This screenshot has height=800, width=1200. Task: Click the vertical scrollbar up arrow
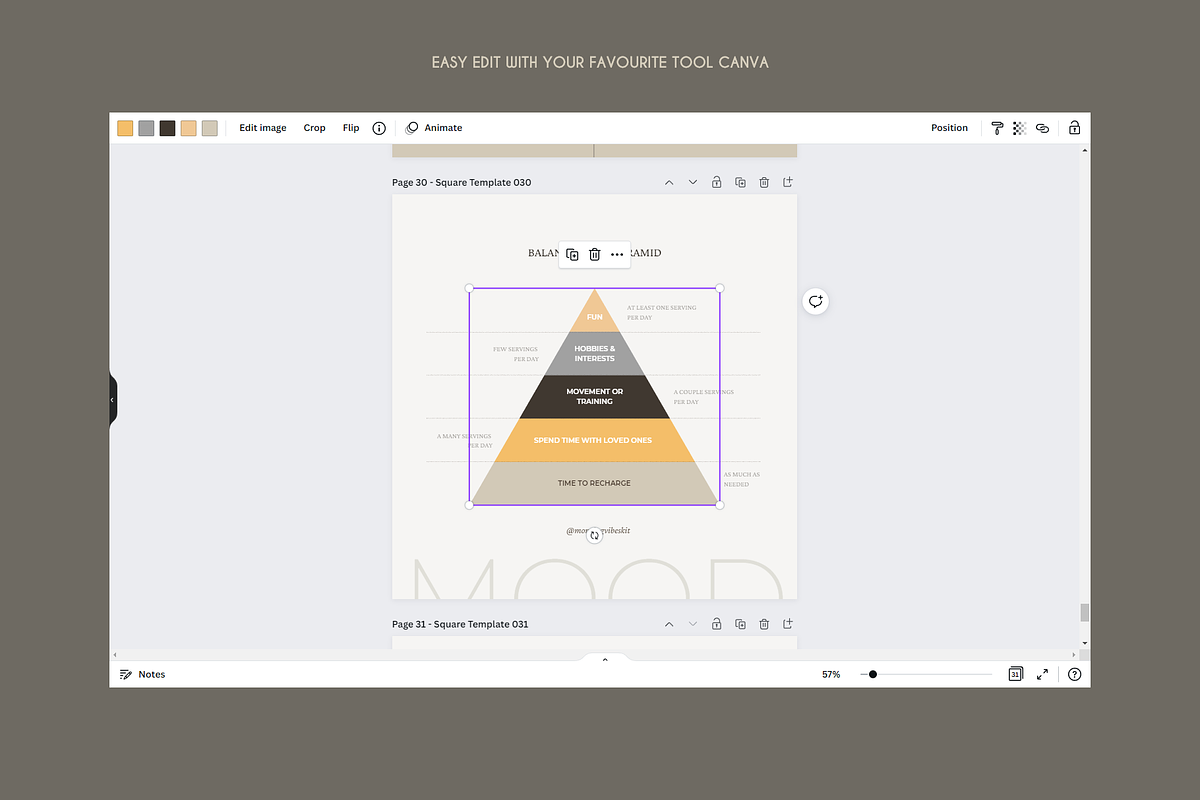coord(1085,150)
